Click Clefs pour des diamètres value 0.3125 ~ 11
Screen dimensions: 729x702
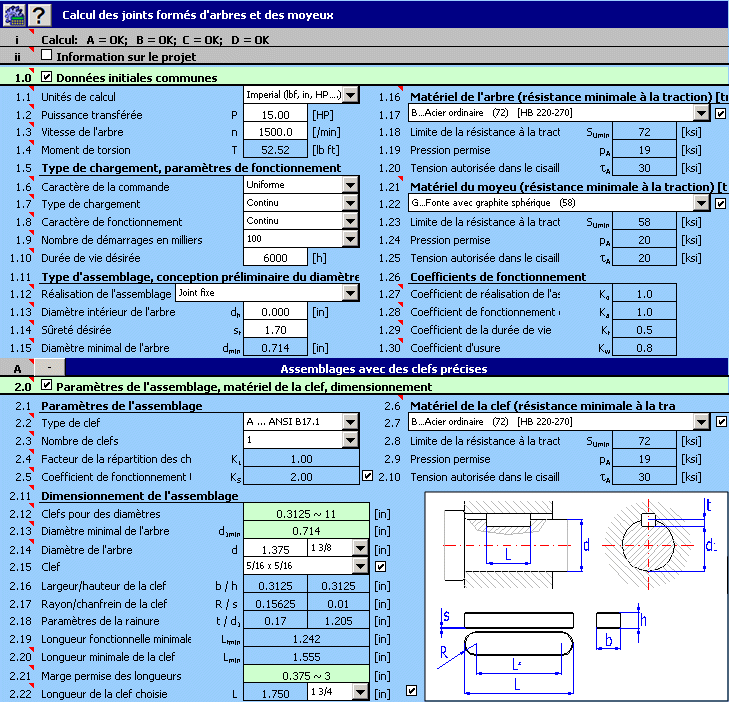tap(306, 514)
